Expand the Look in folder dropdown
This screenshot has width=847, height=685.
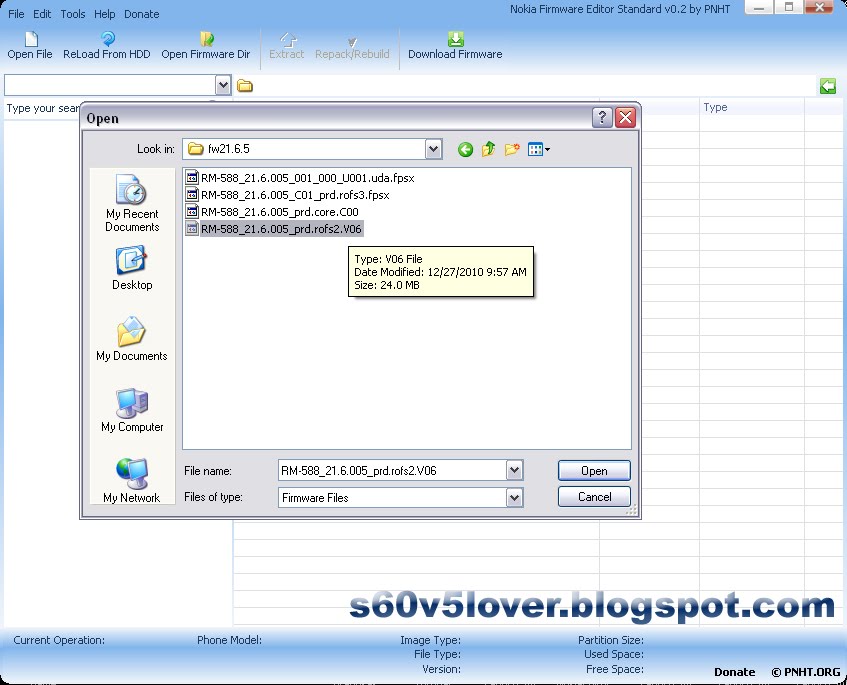(x=433, y=149)
